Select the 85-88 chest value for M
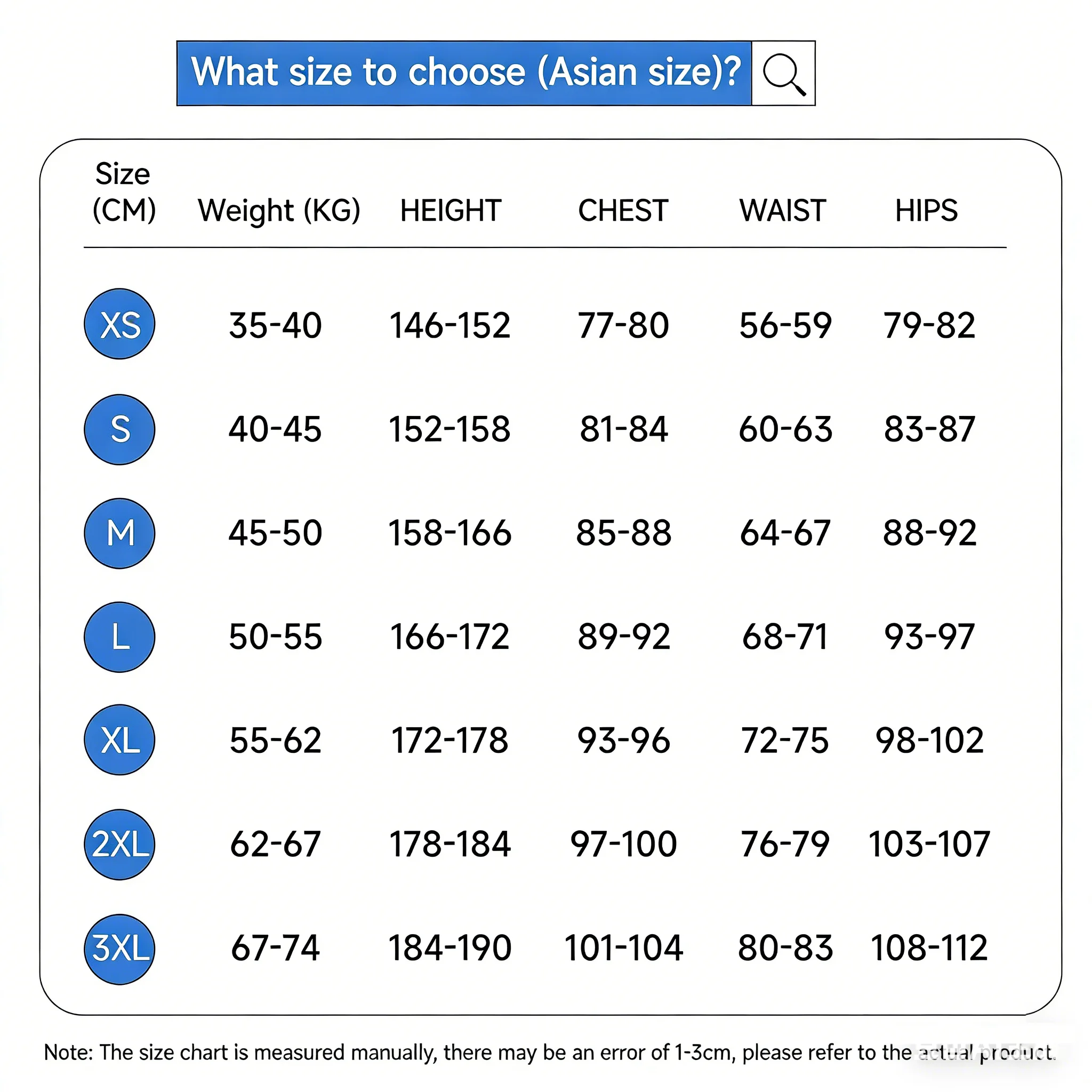Screen dimensions: 1092x1092 click(623, 533)
